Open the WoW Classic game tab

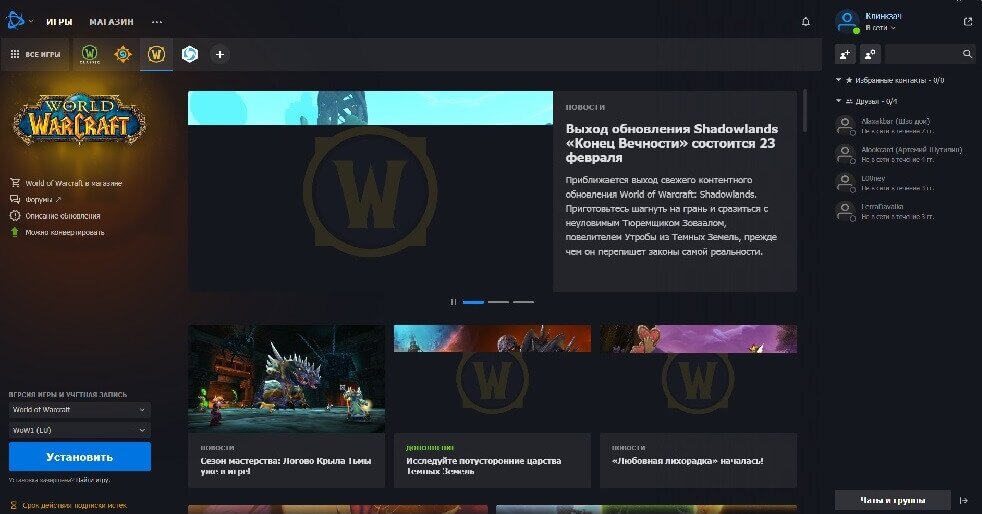(90, 54)
